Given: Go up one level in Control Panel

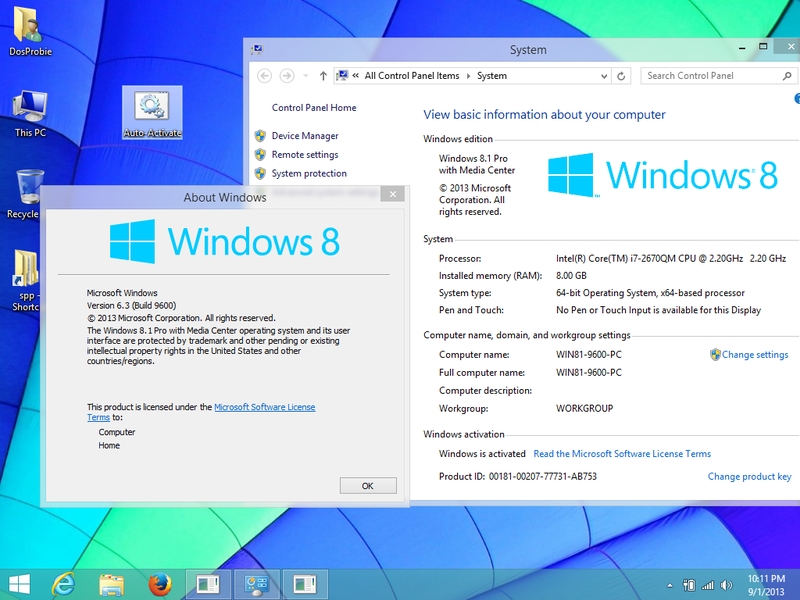Looking at the screenshot, I should [x=323, y=76].
